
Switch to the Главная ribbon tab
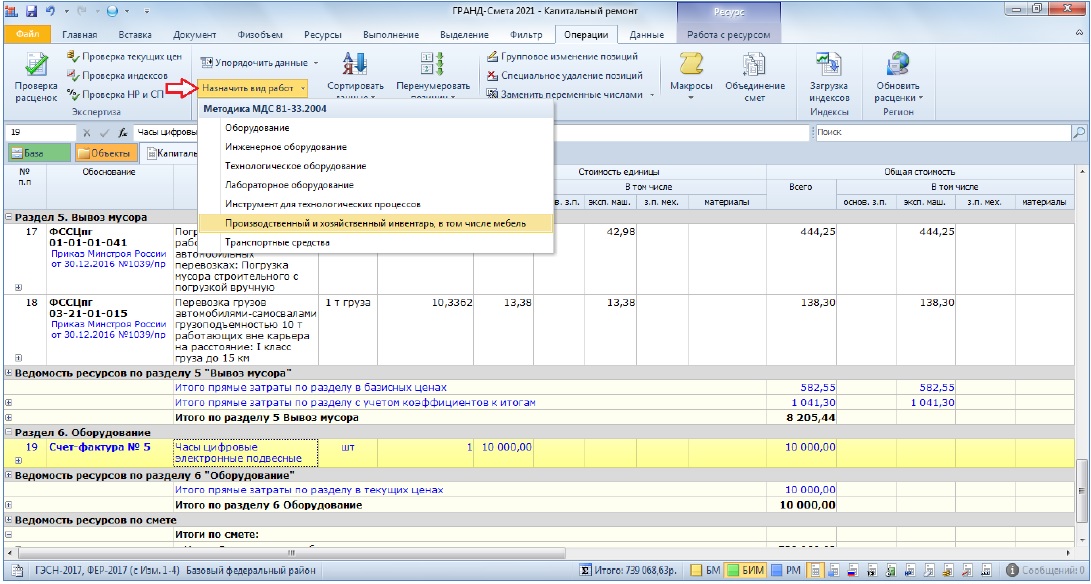click(x=80, y=35)
